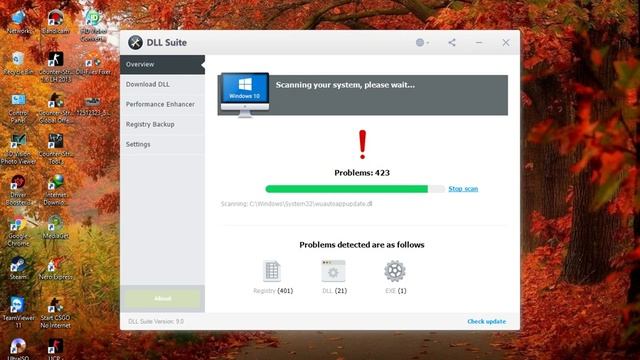Click the About button
Viewport: 640px width, 360px height.
click(162, 299)
